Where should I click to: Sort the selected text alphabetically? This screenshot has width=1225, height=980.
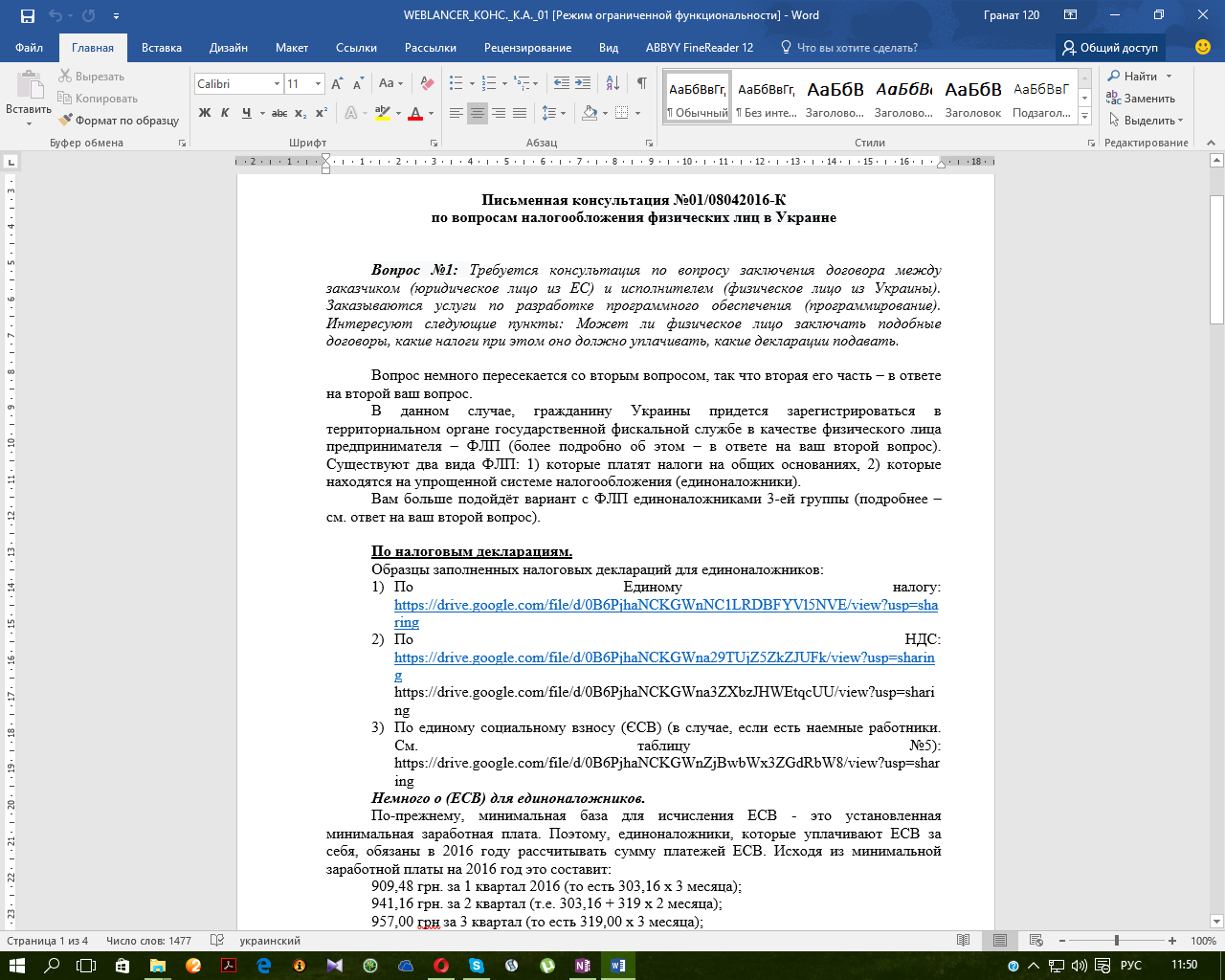tap(613, 84)
